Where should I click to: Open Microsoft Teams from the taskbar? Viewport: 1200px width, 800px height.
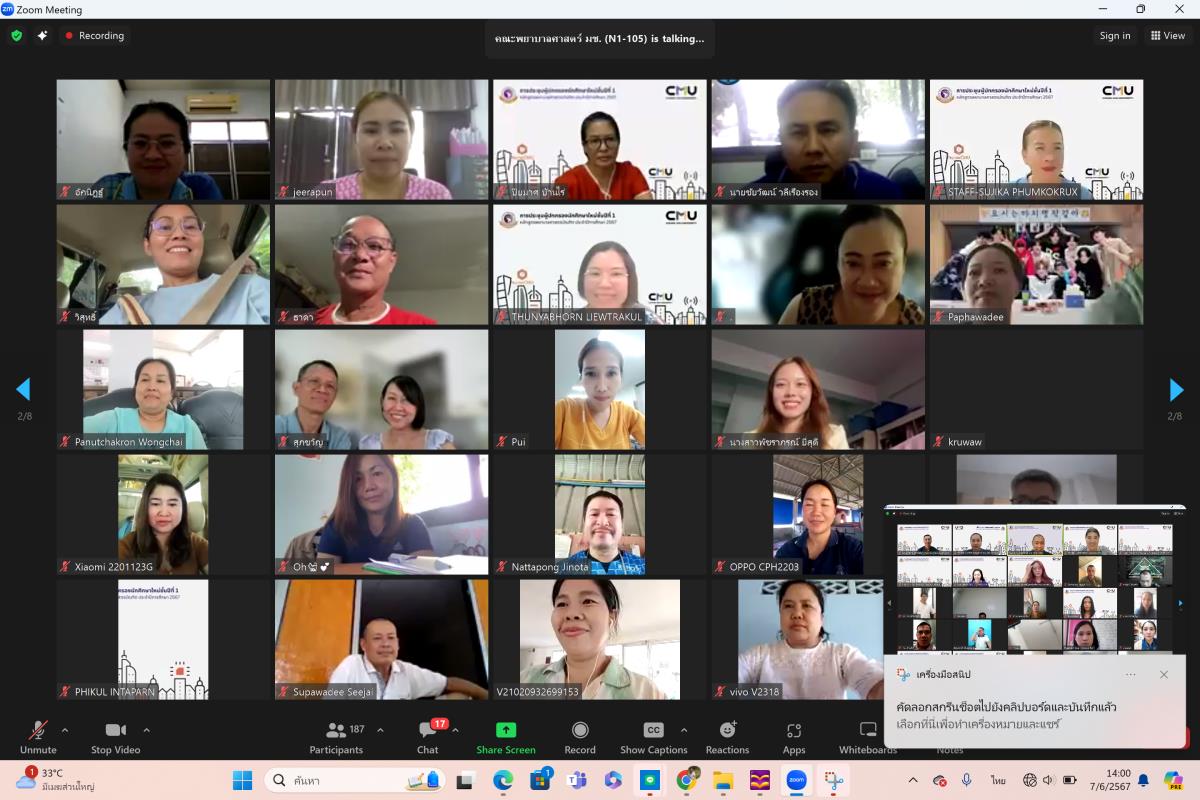pos(577,780)
